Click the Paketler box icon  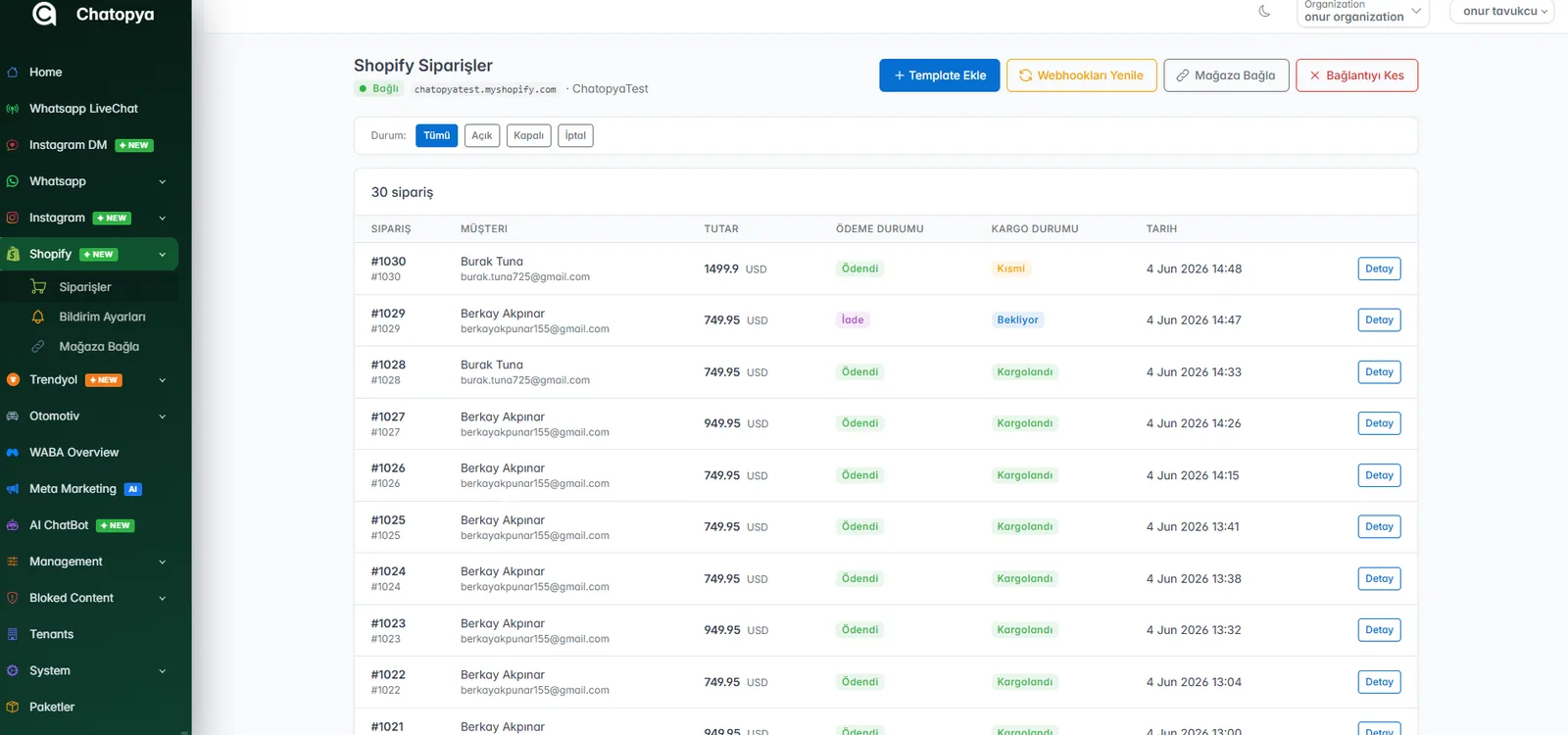click(x=13, y=707)
